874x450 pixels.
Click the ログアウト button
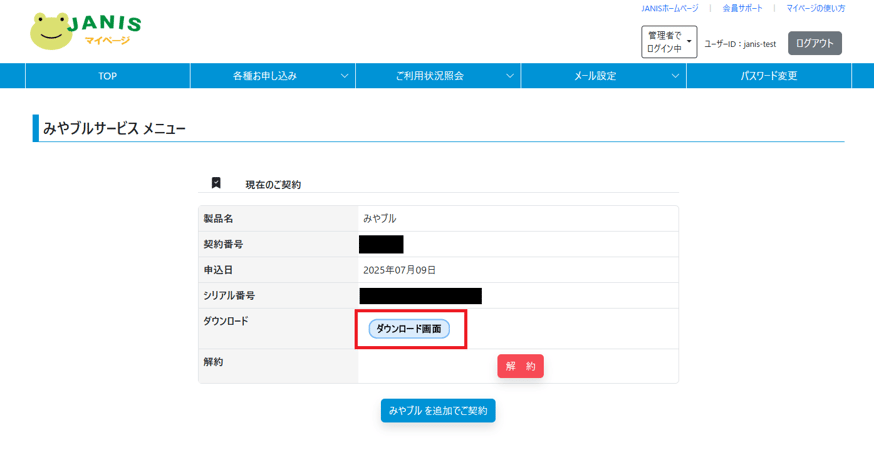click(x=814, y=43)
